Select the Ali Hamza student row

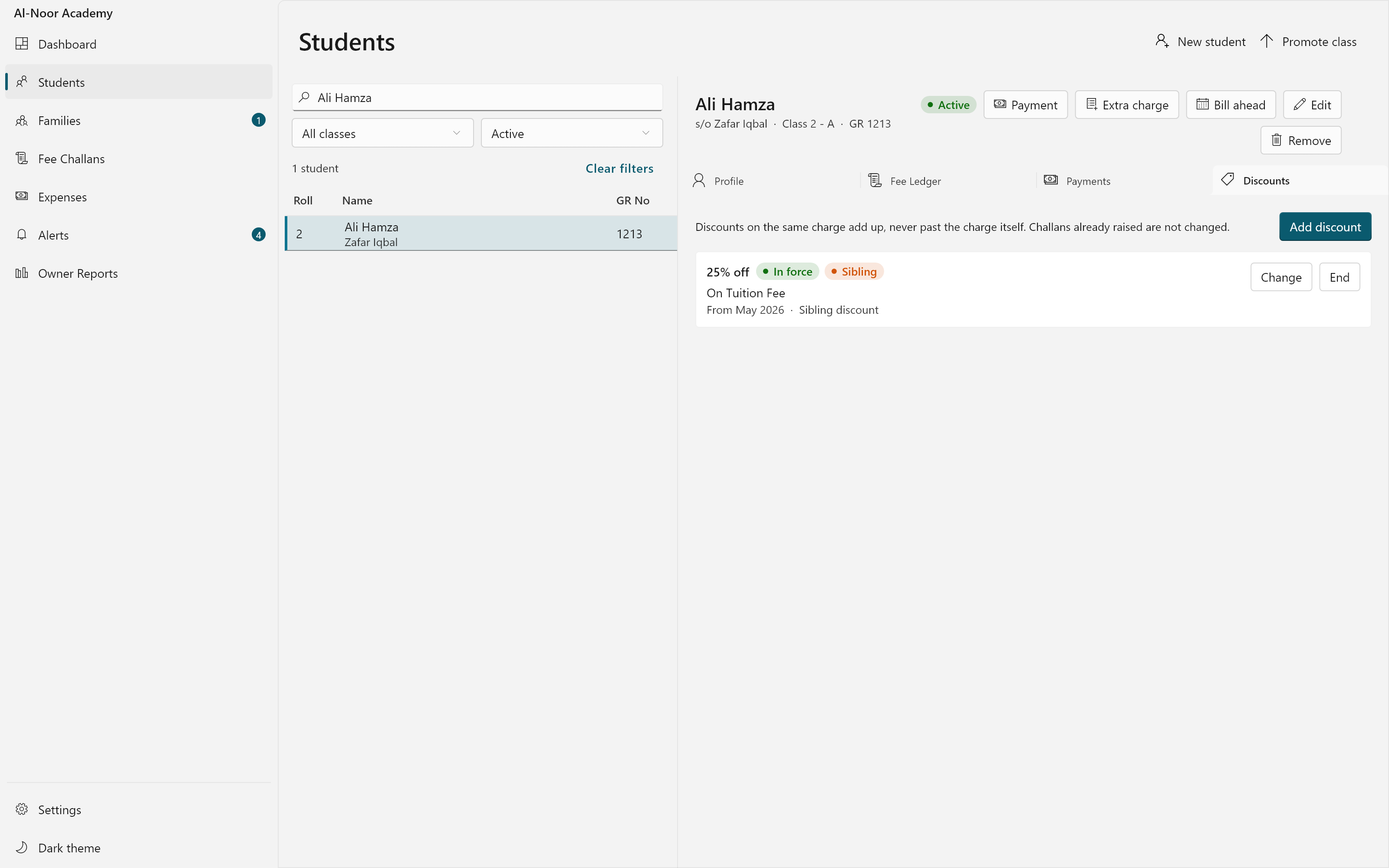click(481, 233)
